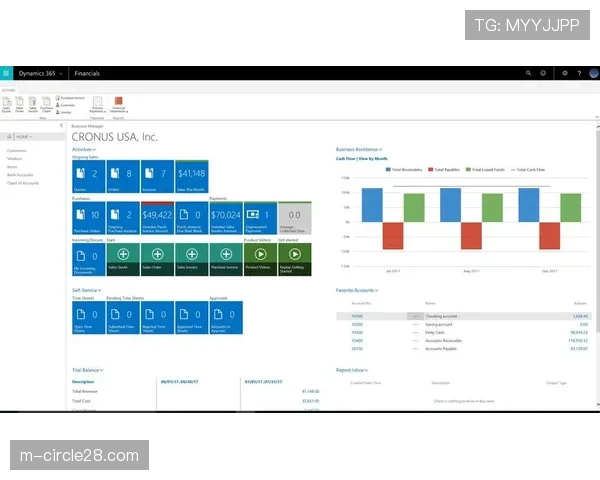Click the Total Receivables legend swatch
This screenshot has width=600, height=480.
point(388,170)
